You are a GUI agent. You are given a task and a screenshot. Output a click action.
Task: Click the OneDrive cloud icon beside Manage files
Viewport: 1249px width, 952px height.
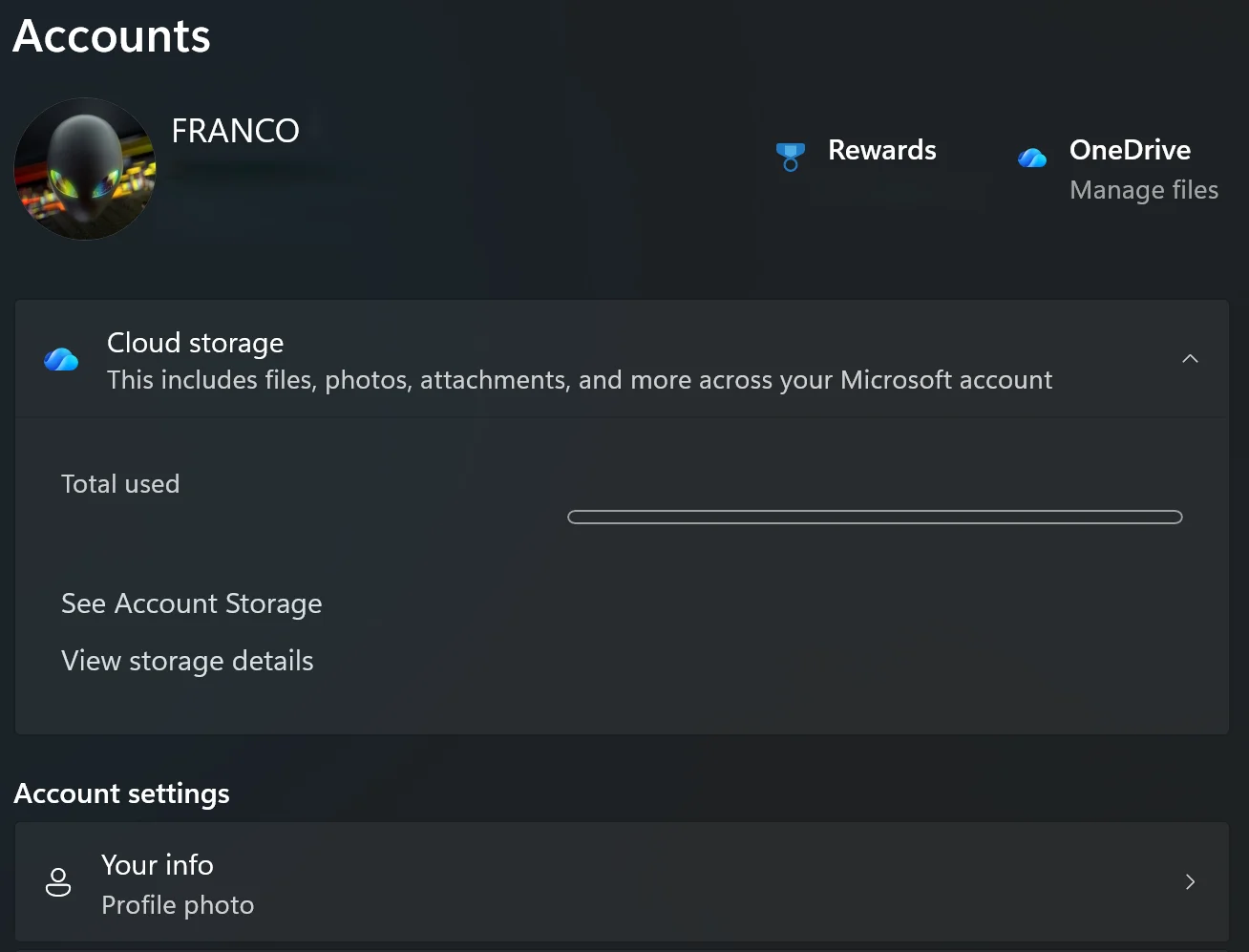click(1032, 157)
